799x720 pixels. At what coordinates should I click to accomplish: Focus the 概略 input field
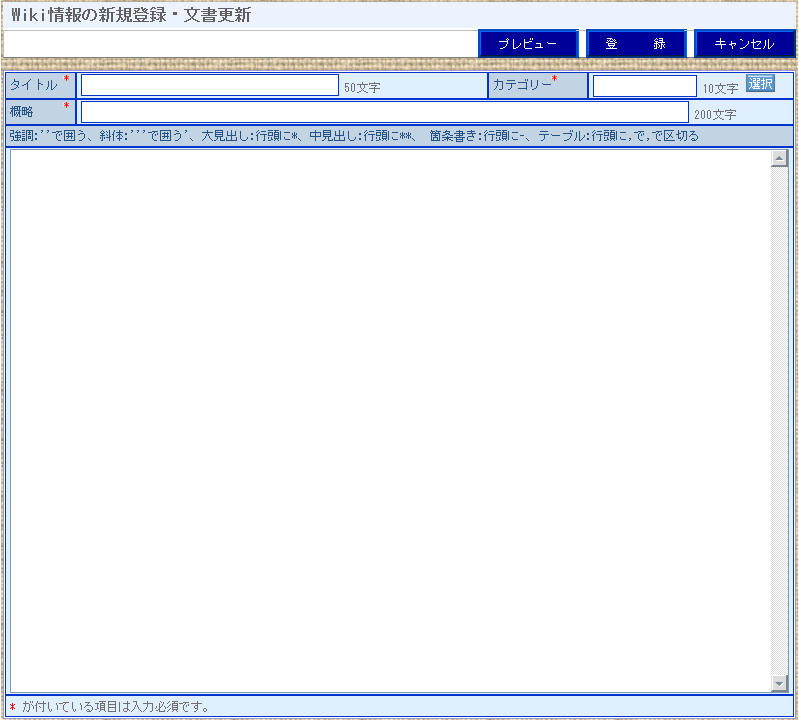[385, 112]
